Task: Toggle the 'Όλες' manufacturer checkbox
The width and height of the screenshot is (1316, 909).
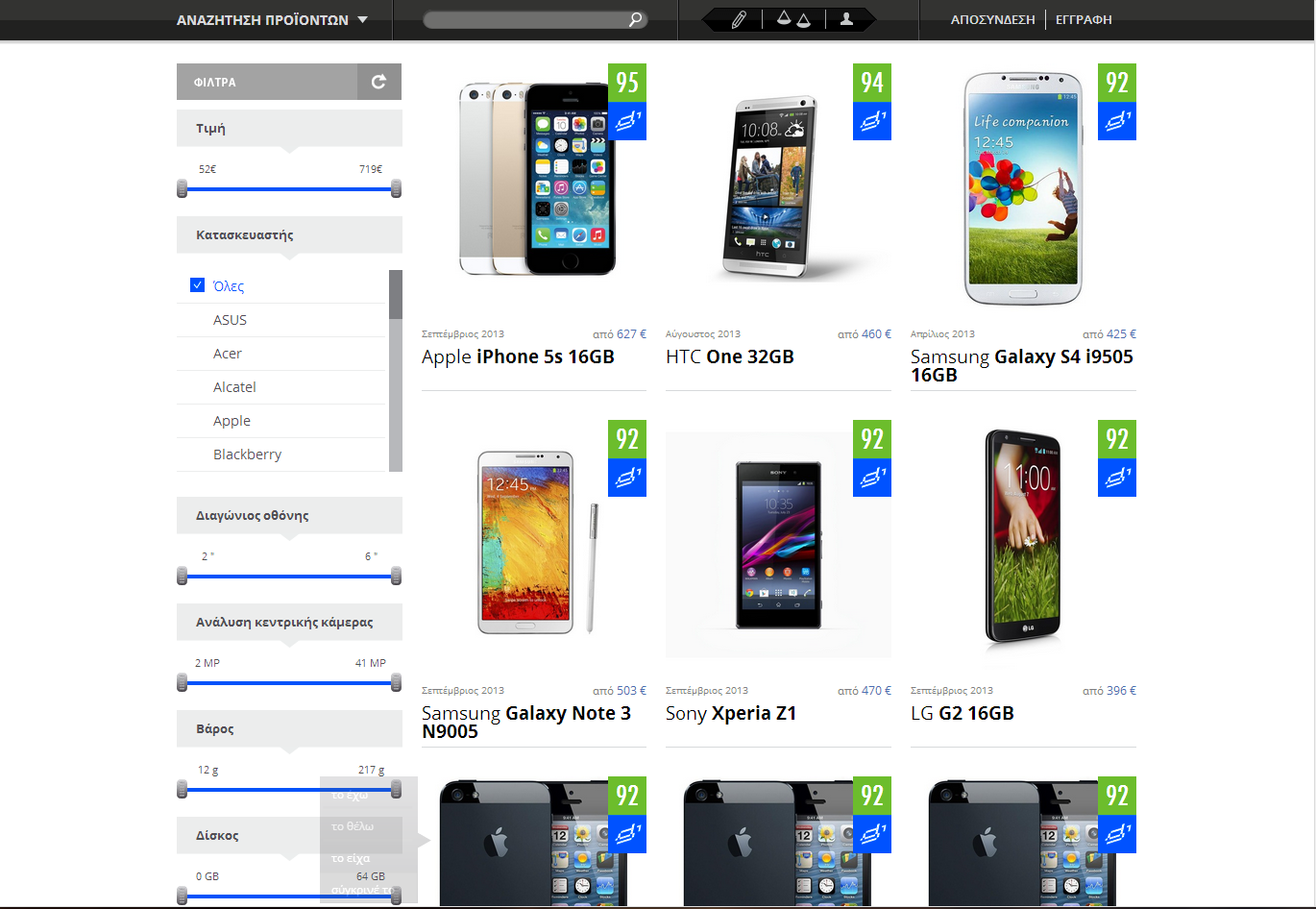Action: coord(198,284)
